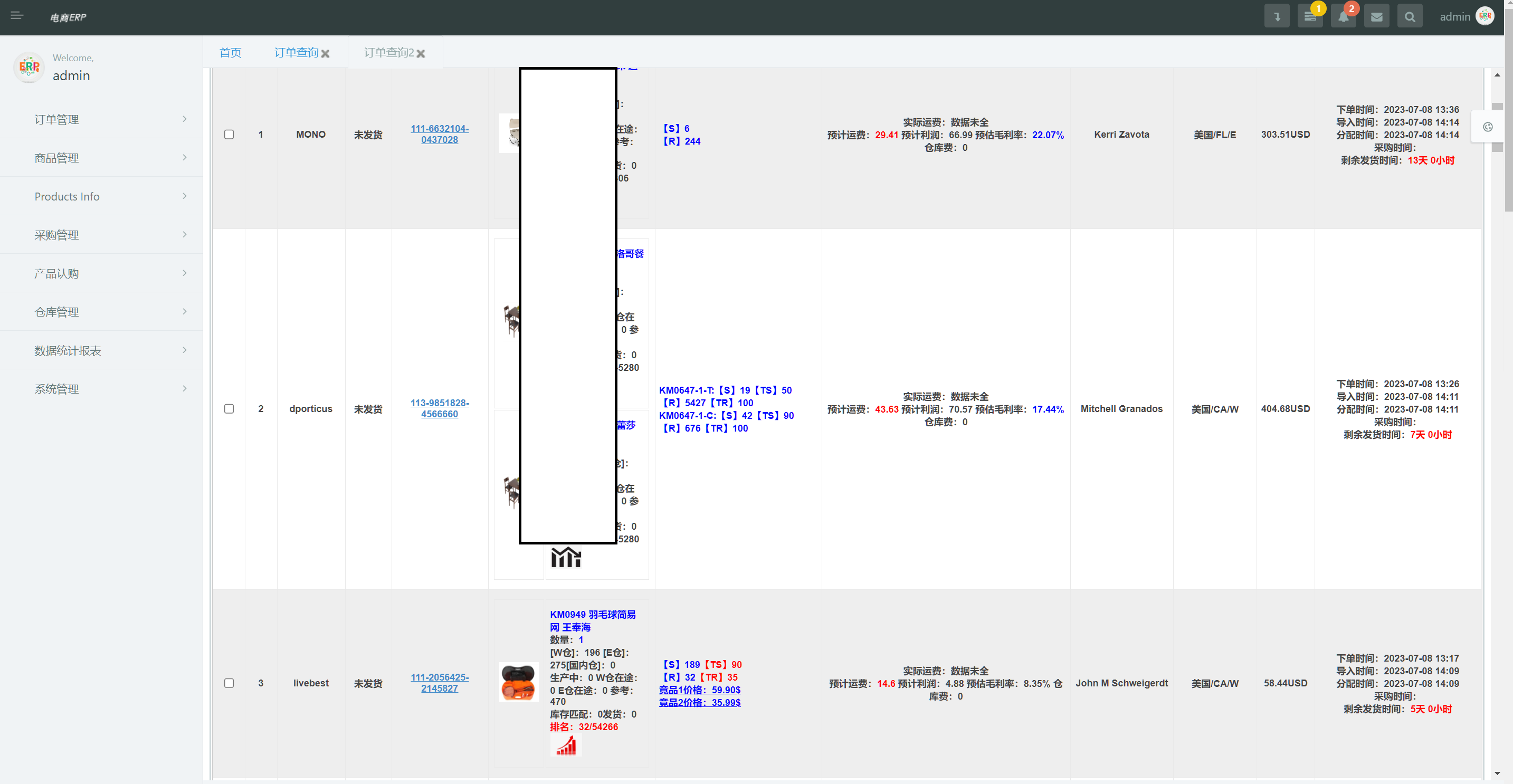1513x784 pixels.
Task: Click customer name Kerri Zavota
Action: tap(1121, 134)
